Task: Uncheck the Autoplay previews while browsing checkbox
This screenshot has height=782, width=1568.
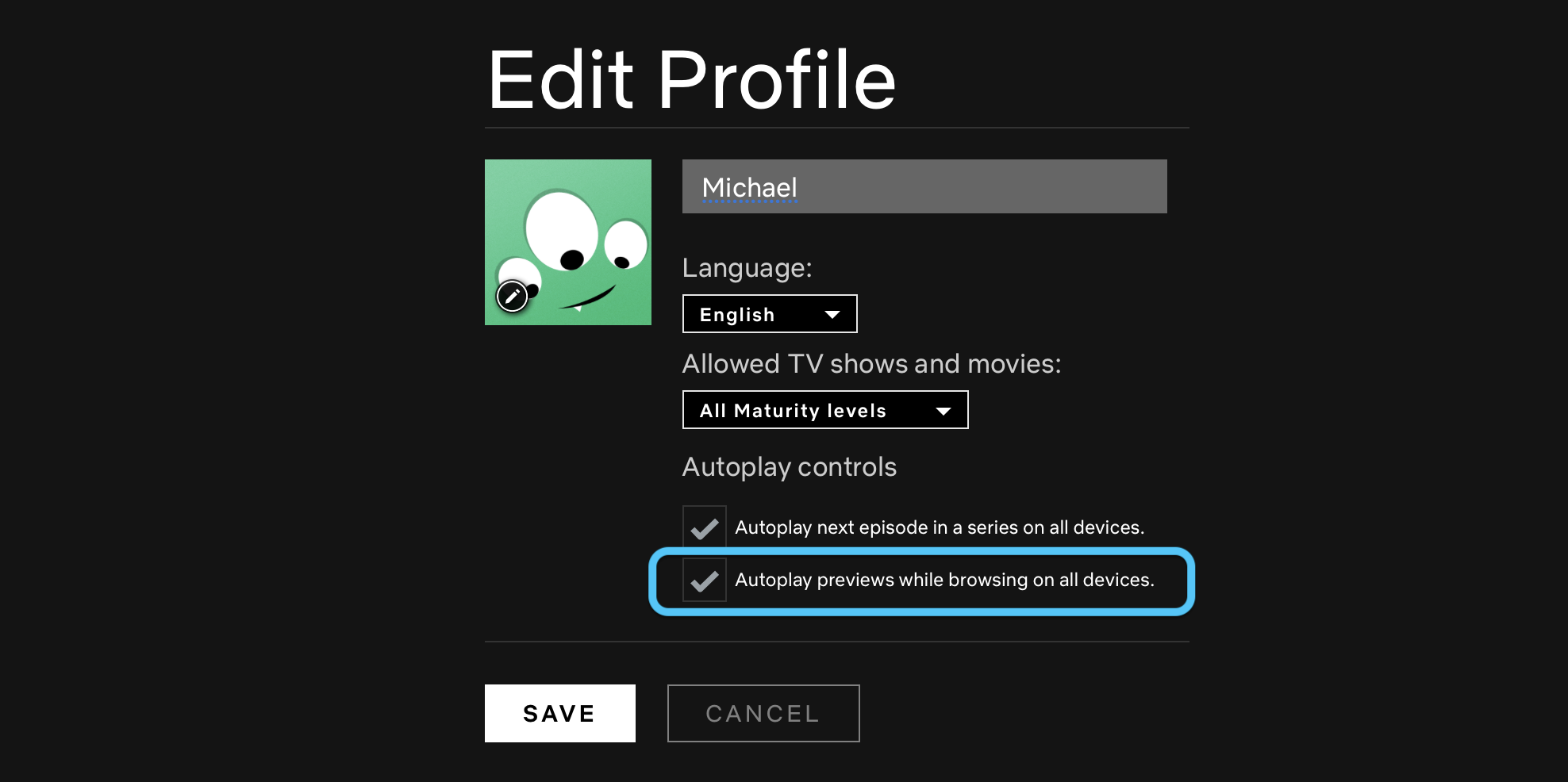Action: click(x=704, y=581)
